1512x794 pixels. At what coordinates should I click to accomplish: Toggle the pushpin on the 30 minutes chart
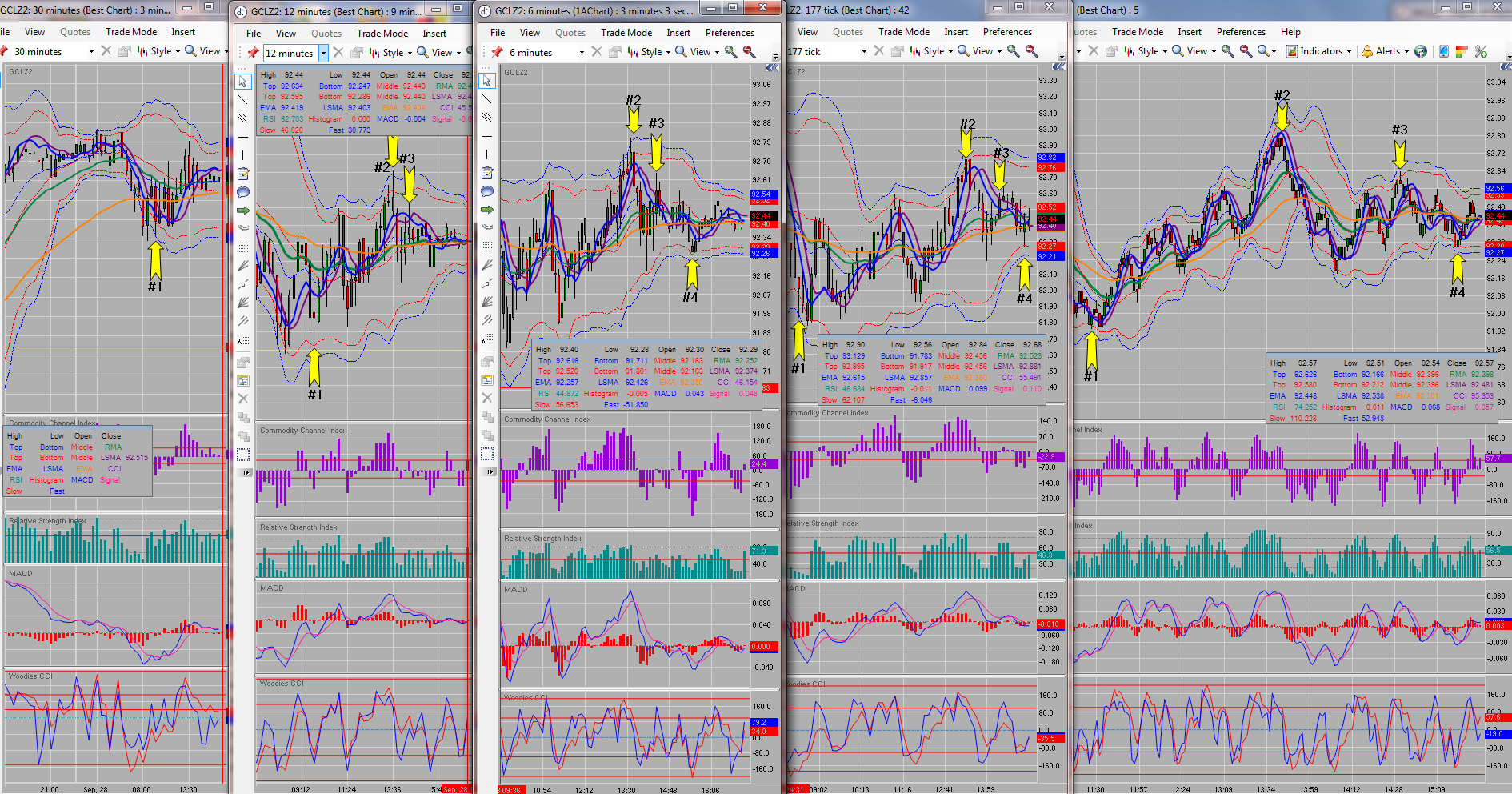(x=3, y=51)
